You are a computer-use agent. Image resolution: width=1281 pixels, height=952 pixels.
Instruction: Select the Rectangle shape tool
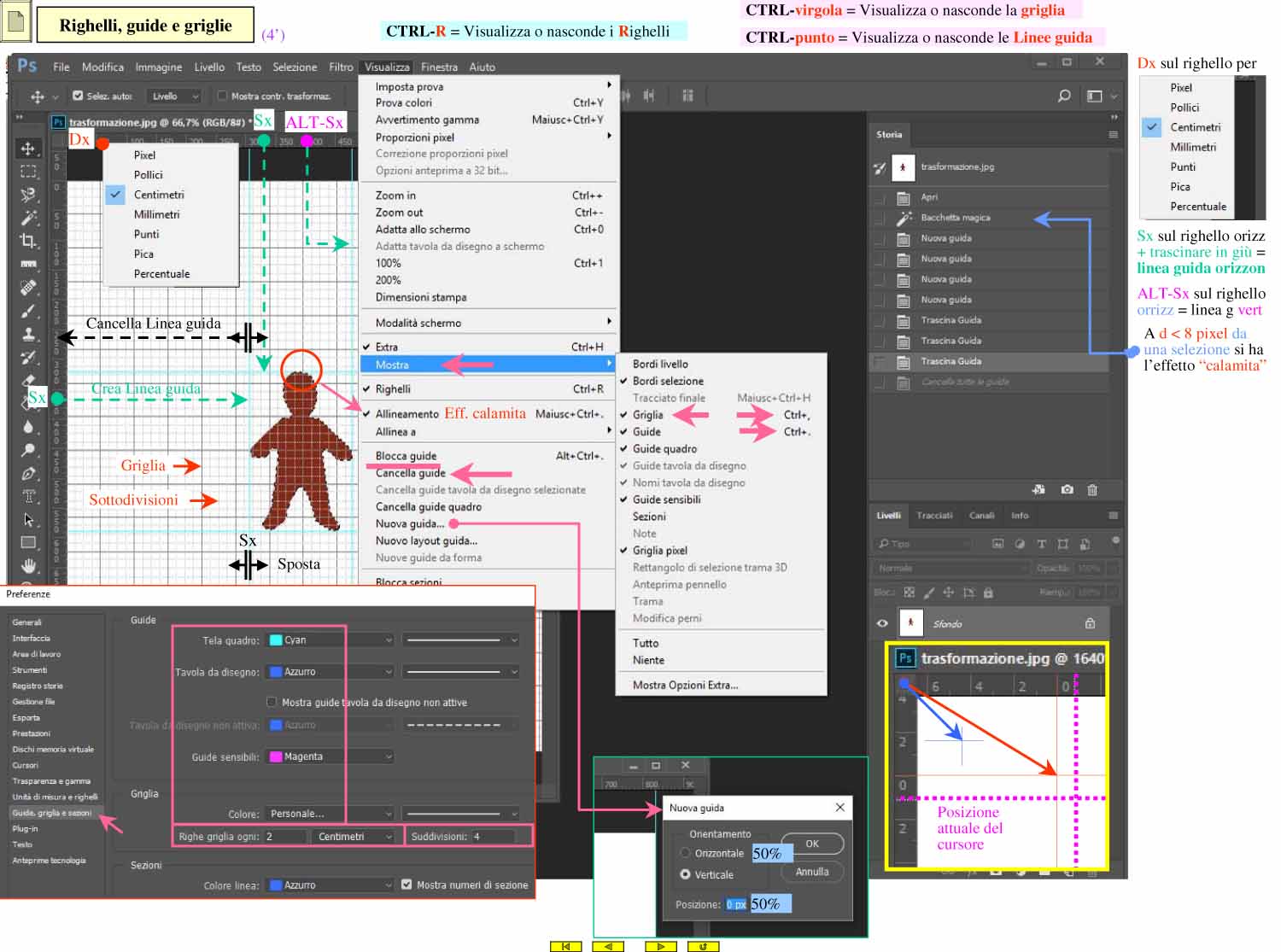click(28, 542)
